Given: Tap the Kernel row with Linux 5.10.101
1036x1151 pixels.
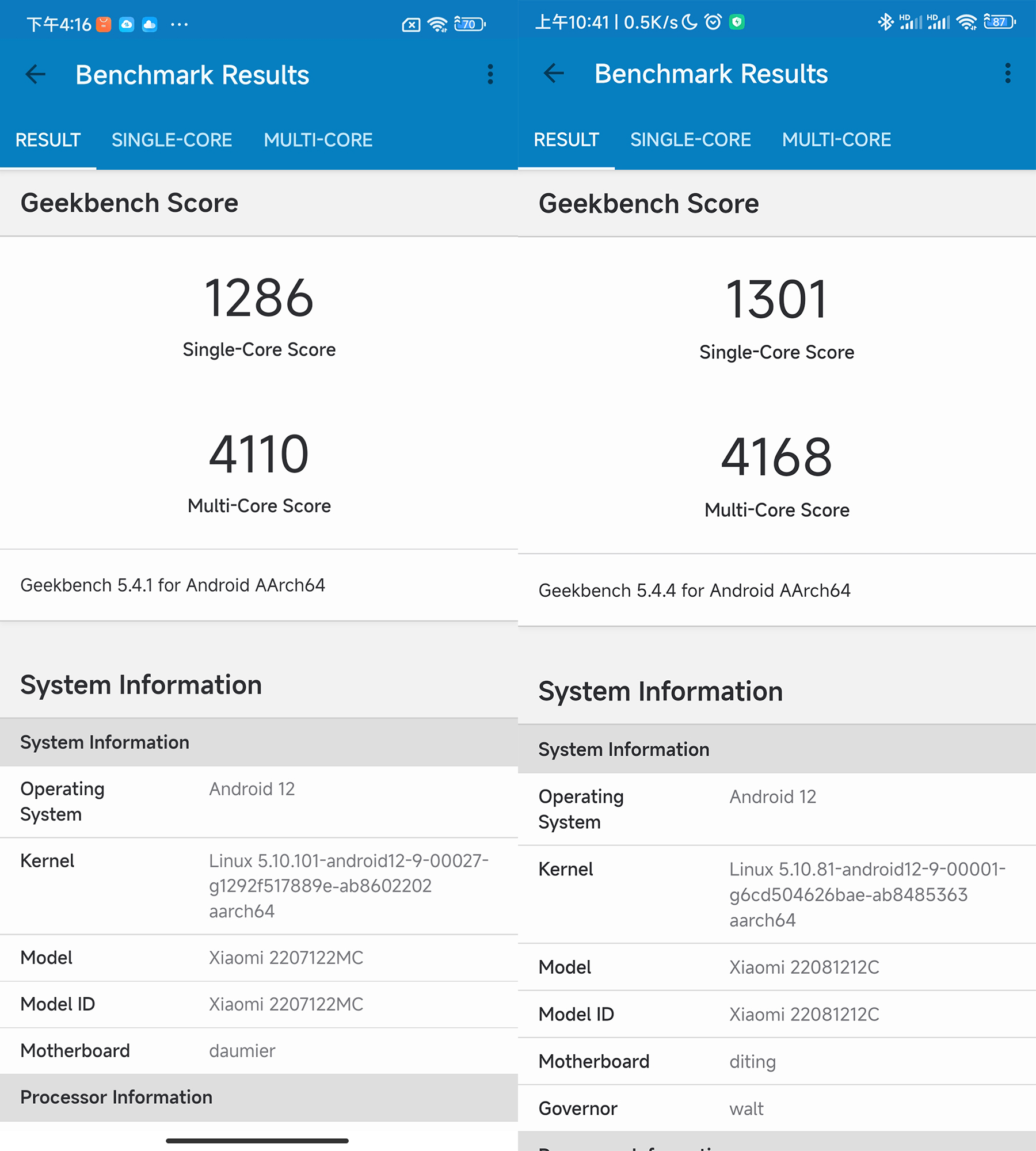Looking at the screenshot, I should click(259, 886).
